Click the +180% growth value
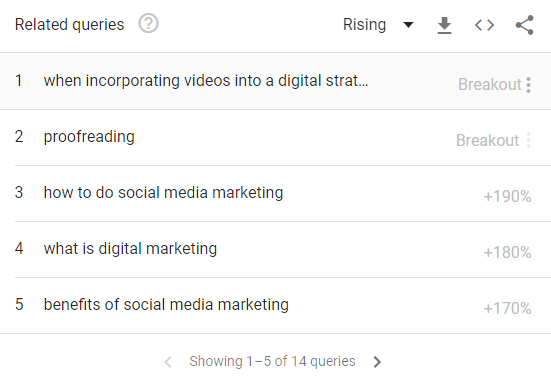The image size is (551, 379). coord(507,252)
